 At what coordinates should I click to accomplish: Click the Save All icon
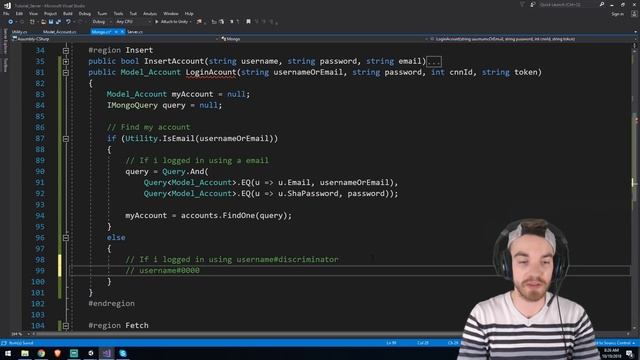pyautogui.click(x=58, y=22)
